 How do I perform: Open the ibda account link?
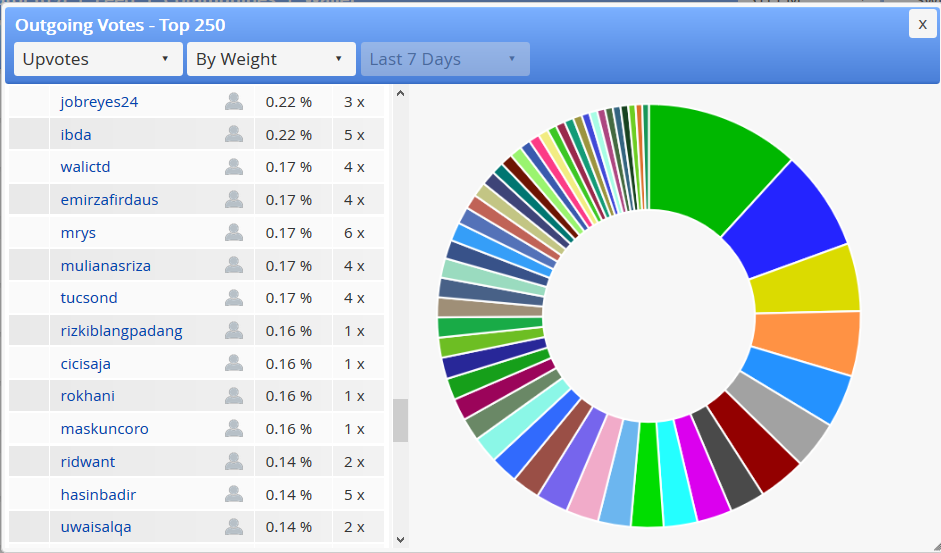point(76,134)
